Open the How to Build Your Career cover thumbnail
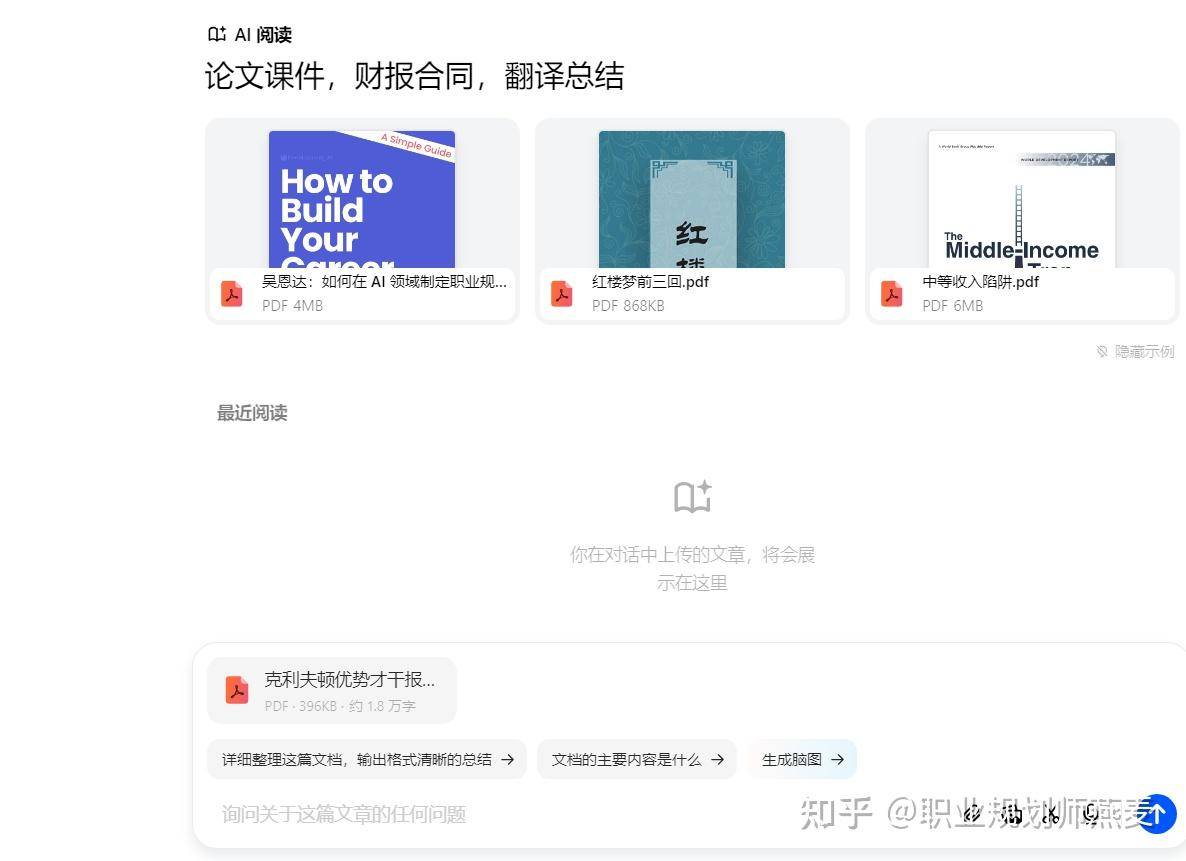 362,199
